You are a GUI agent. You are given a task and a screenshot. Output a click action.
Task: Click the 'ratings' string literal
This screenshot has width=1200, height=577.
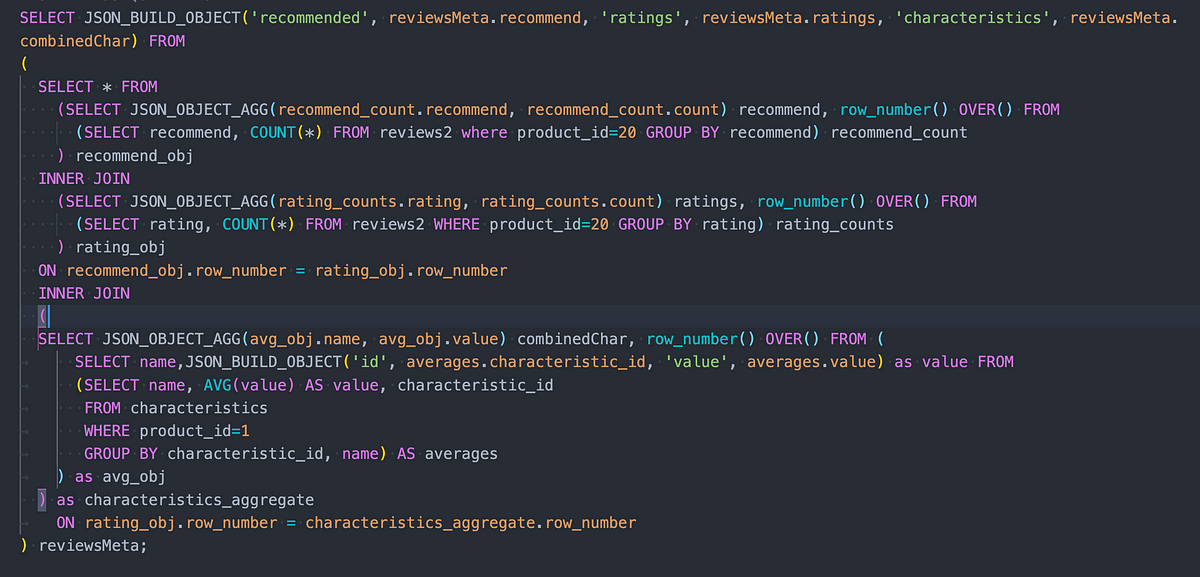pos(643,17)
